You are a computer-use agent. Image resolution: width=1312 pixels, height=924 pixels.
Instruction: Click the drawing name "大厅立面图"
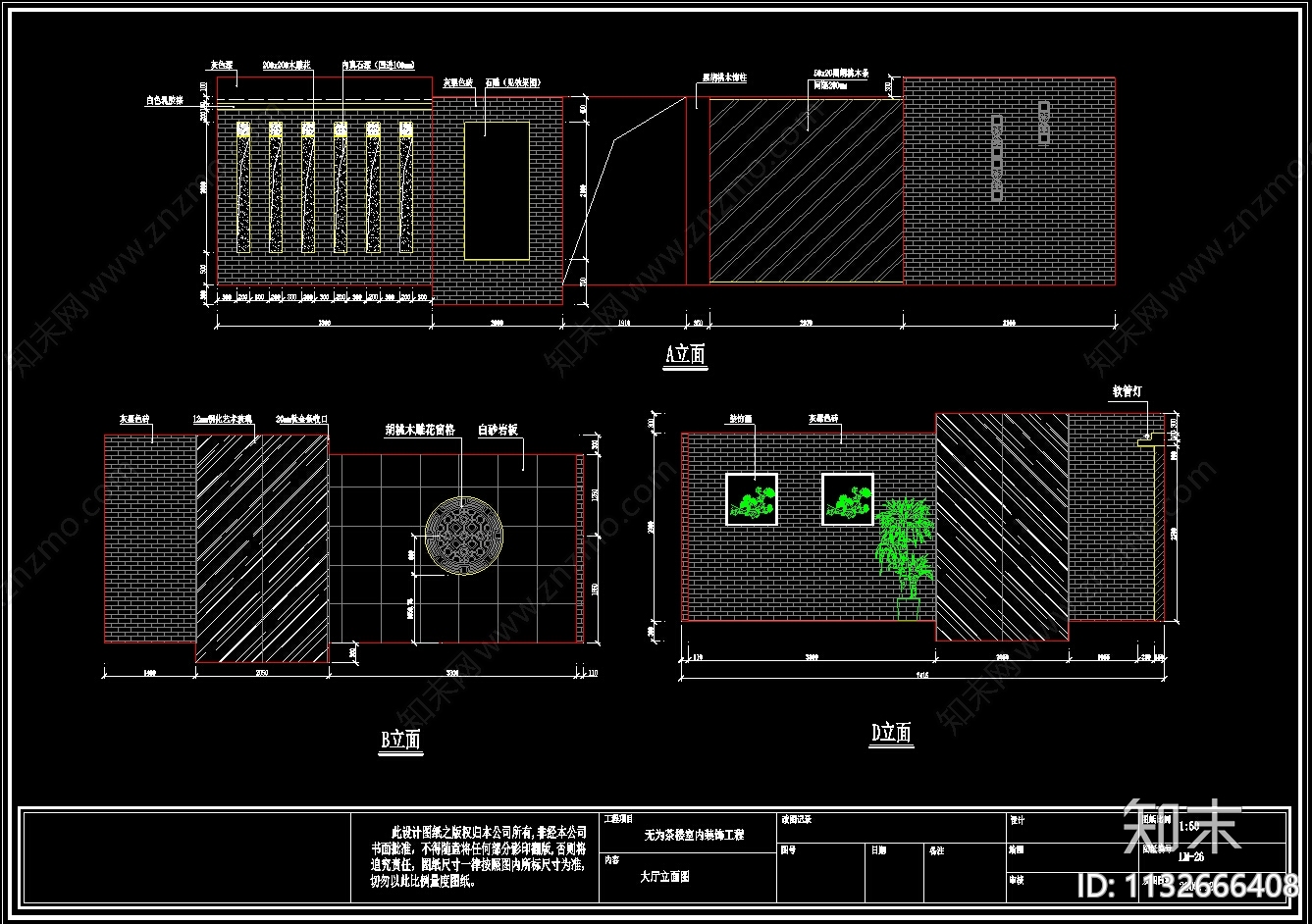[x=664, y=877]
